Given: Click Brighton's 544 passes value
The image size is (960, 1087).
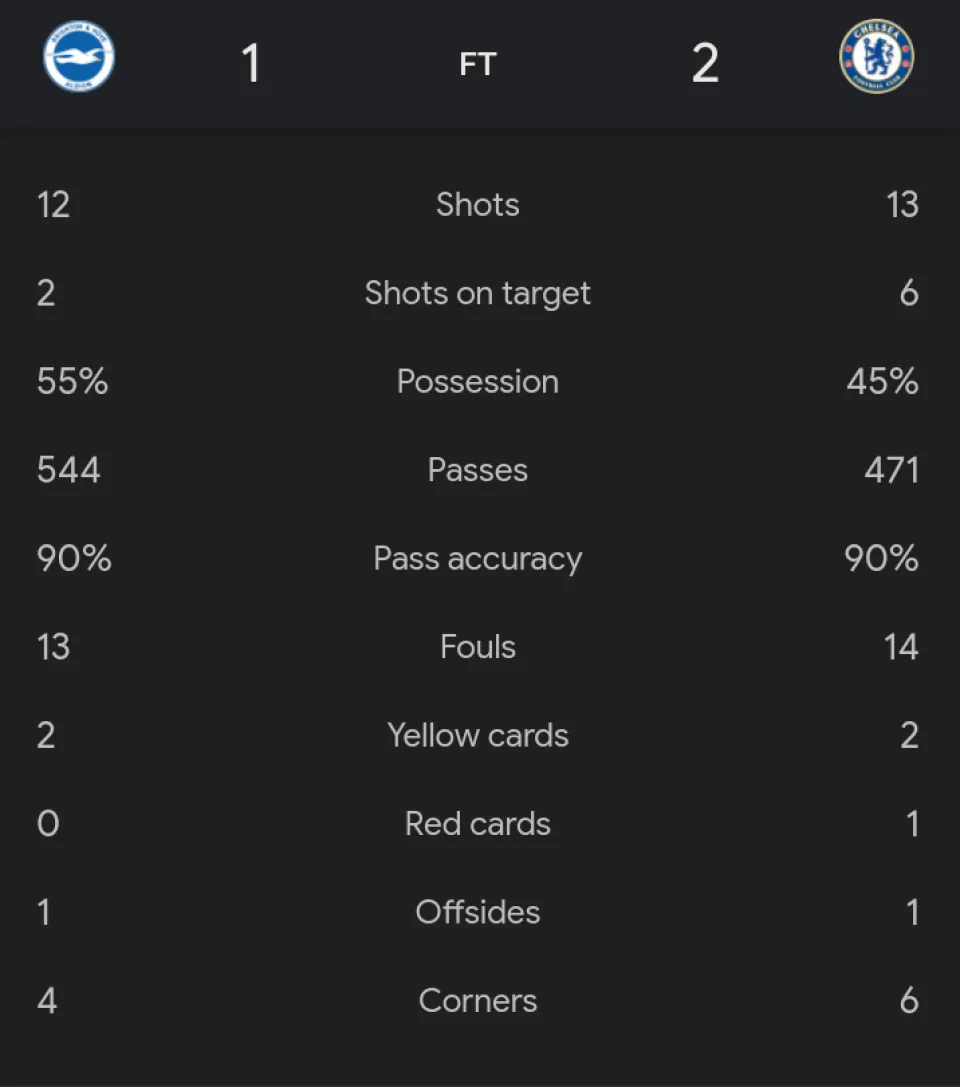Looking at the screenshot, I should pyautogui.click(x=69, y=470).
